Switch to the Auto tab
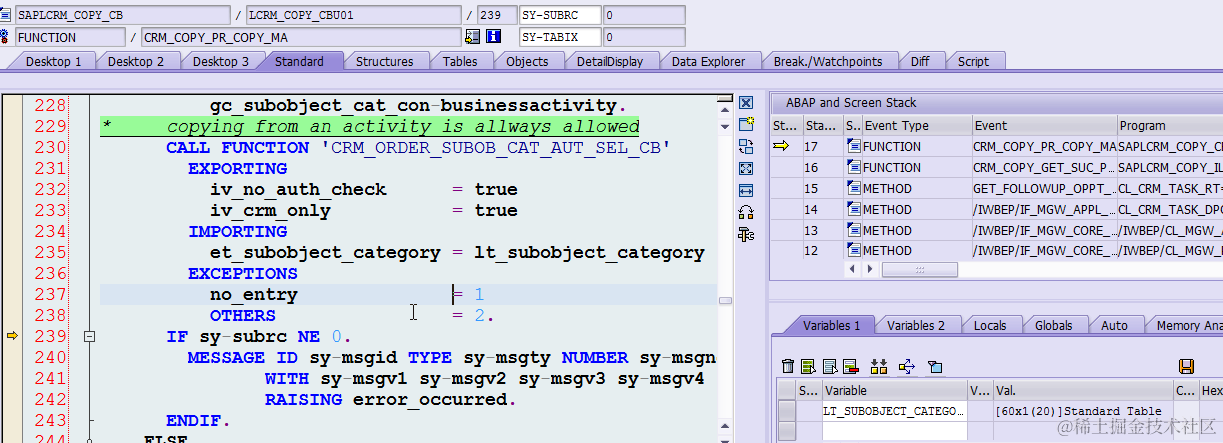 click(1114, 325)
